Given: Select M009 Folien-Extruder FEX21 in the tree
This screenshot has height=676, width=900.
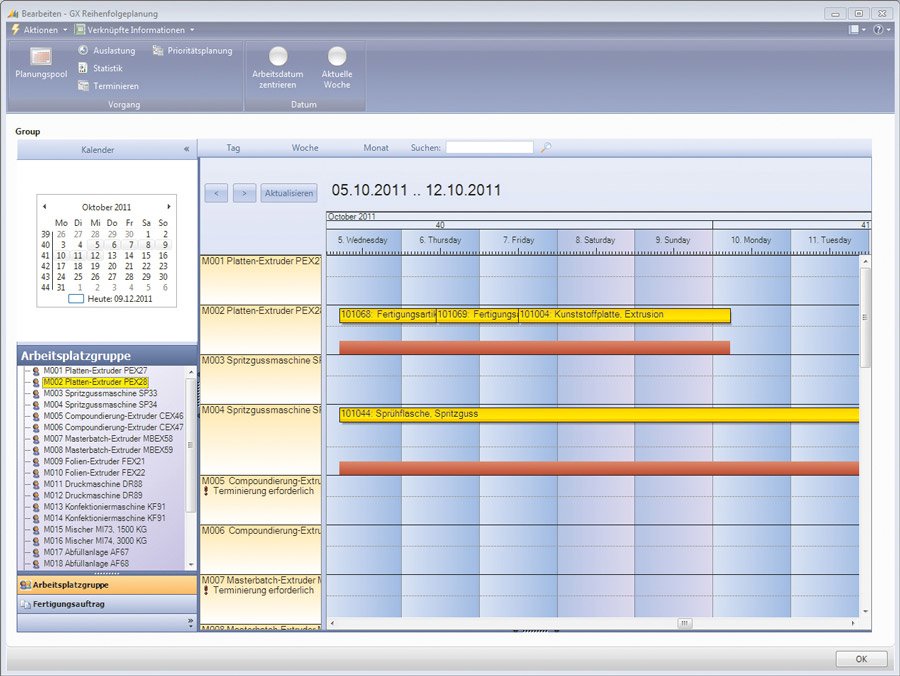Looking at the screenshot, I should click(94, 461).
